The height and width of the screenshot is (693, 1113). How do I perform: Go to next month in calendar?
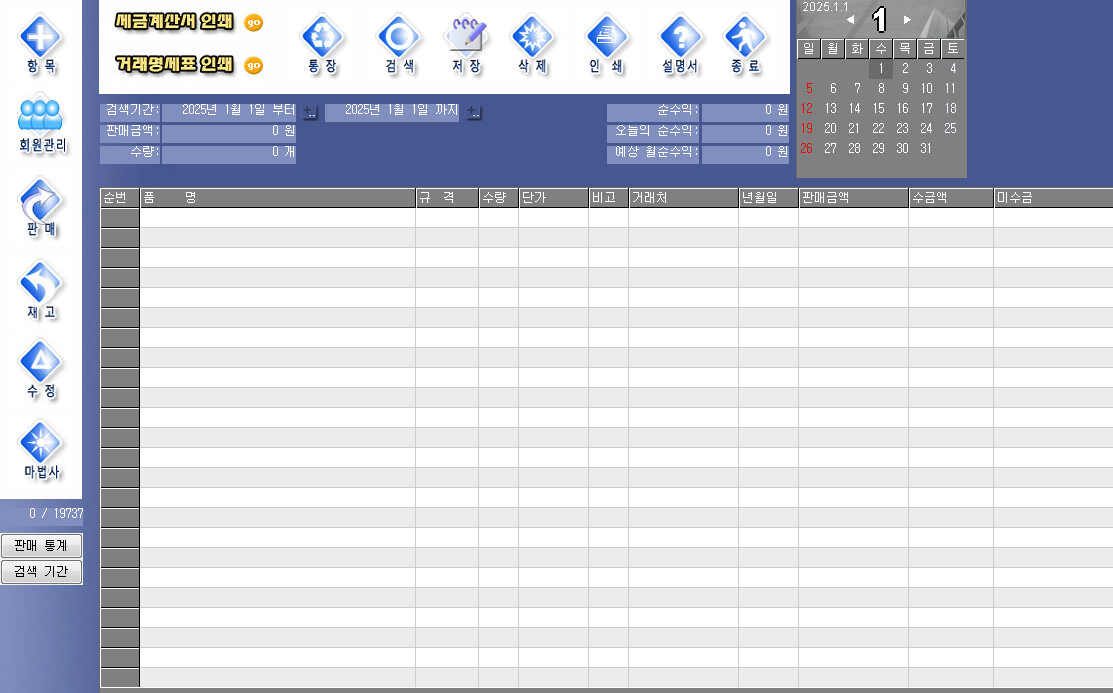[906, 20]
